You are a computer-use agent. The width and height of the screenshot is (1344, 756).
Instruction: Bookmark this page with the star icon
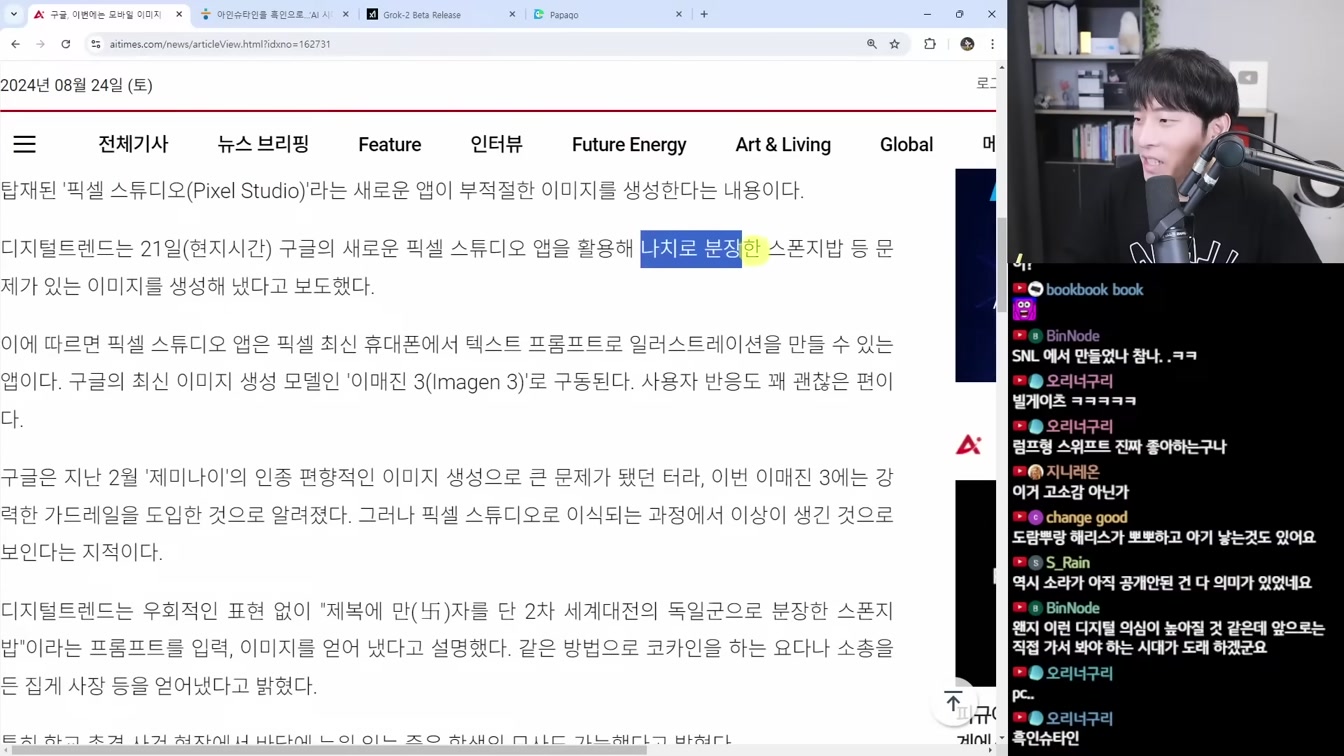[x=895, y=44]
